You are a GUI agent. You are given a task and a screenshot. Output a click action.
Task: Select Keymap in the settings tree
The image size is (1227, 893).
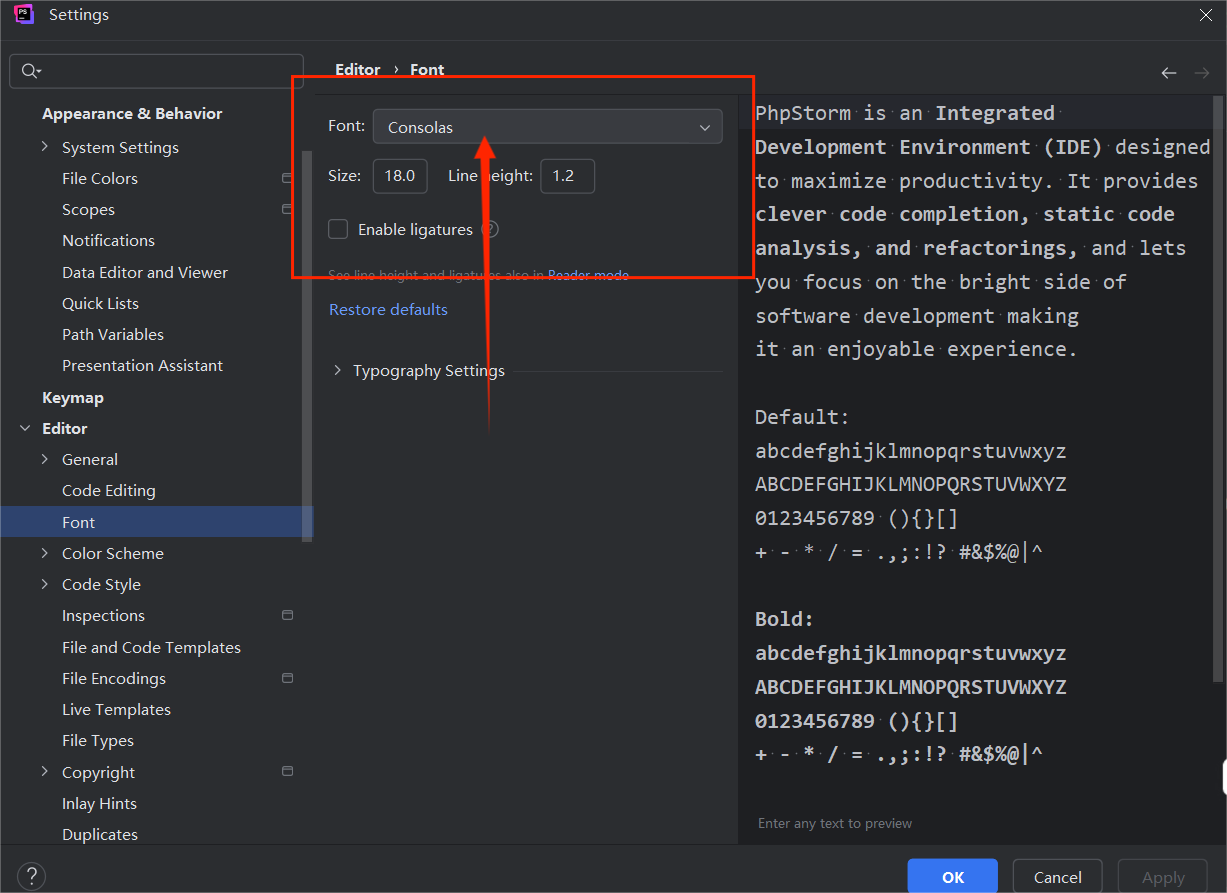coord(72,397)
